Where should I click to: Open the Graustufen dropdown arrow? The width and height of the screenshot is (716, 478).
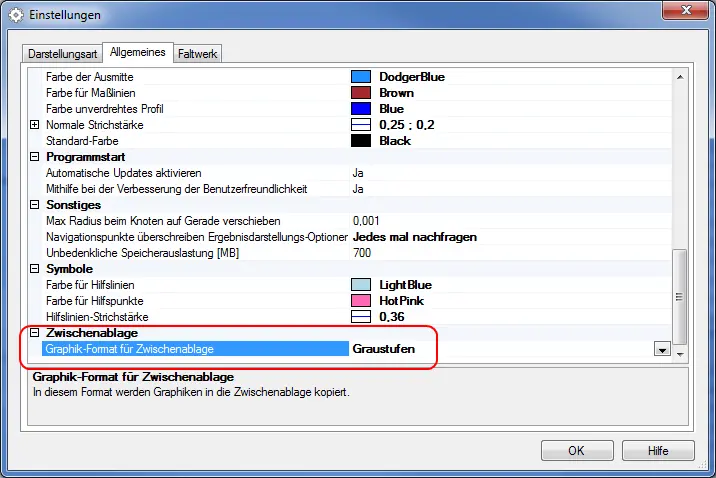(x=662, y=350)
